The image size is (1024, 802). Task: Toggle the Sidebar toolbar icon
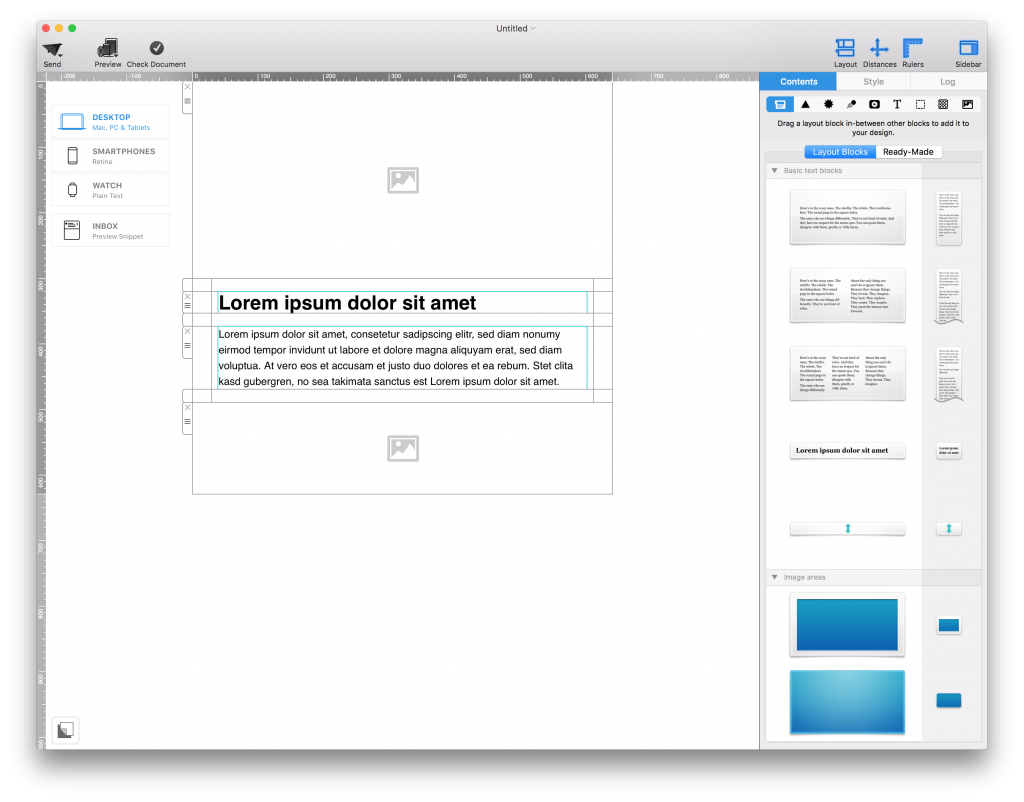(968, 48)
